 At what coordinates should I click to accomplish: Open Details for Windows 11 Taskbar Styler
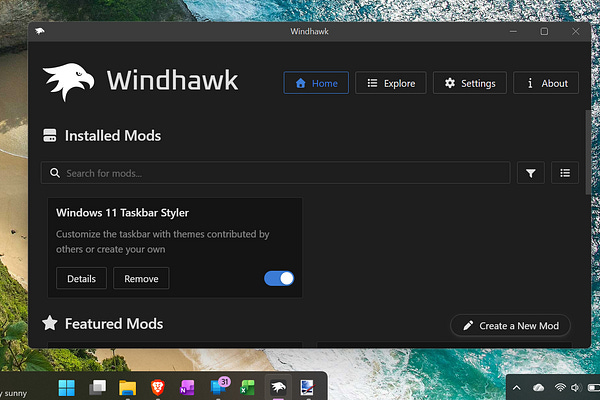(82, 278)
